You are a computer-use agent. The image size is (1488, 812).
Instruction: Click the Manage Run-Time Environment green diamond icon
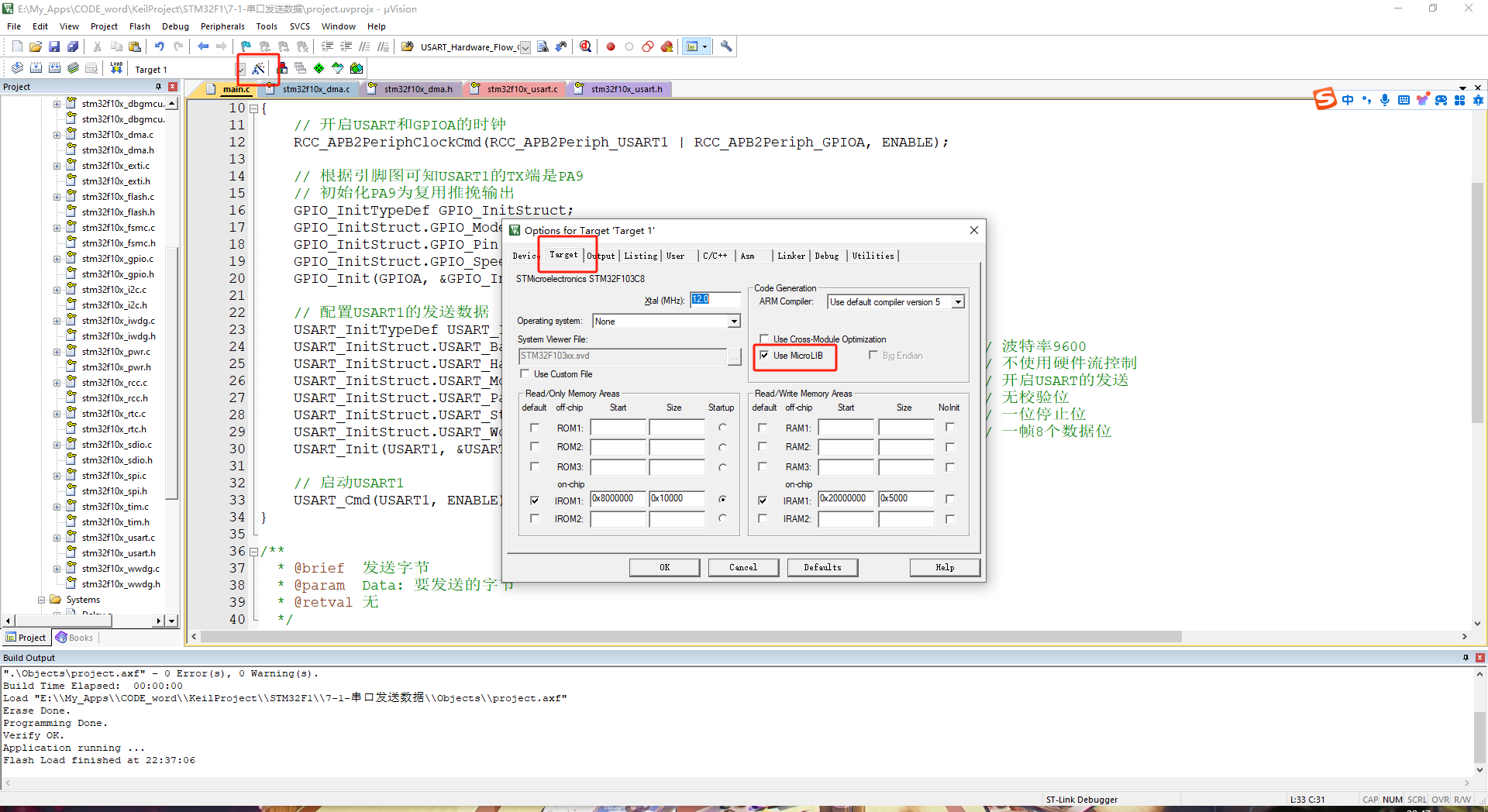[319, 68]
